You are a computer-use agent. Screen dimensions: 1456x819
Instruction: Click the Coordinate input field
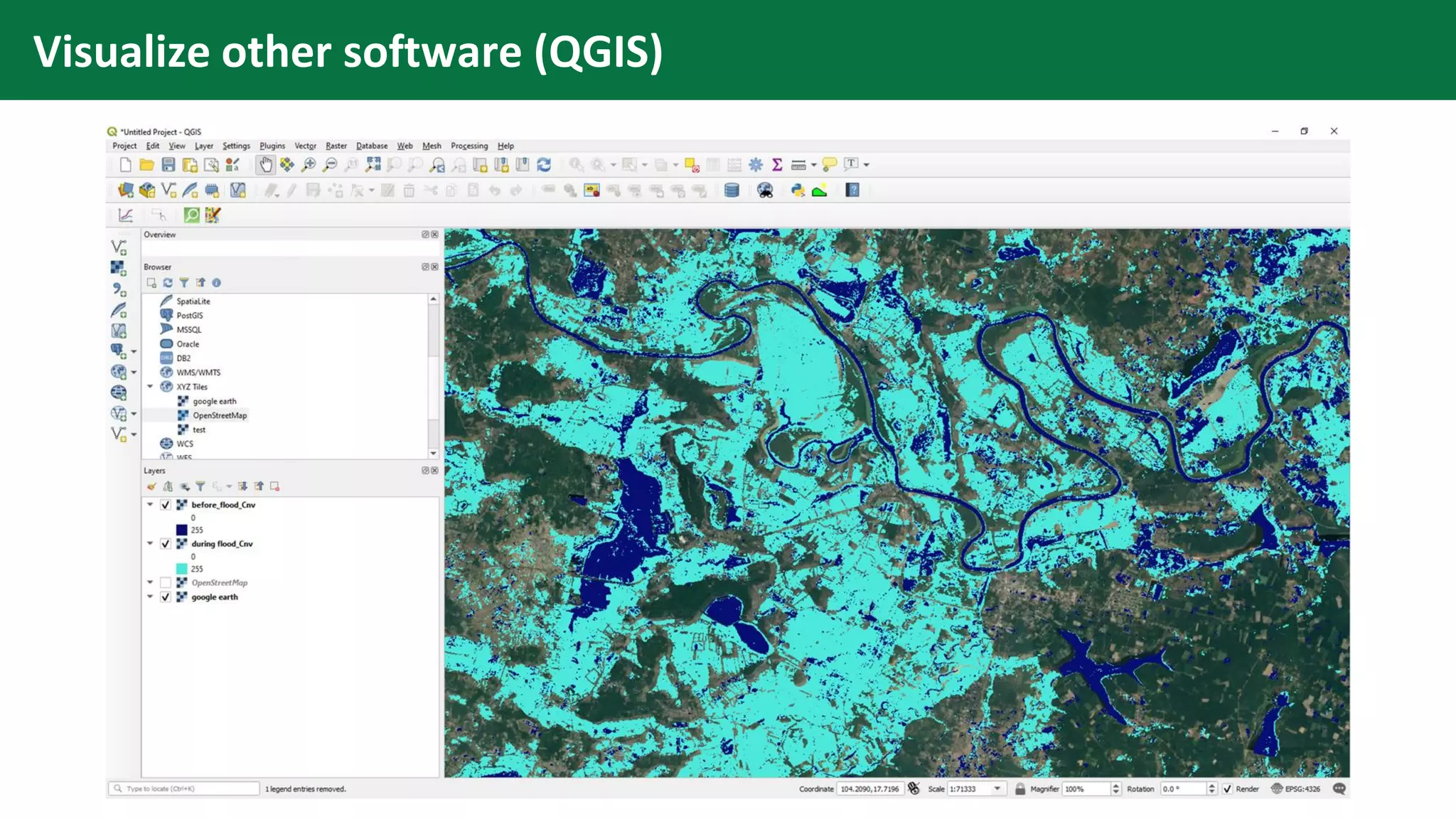870,789
